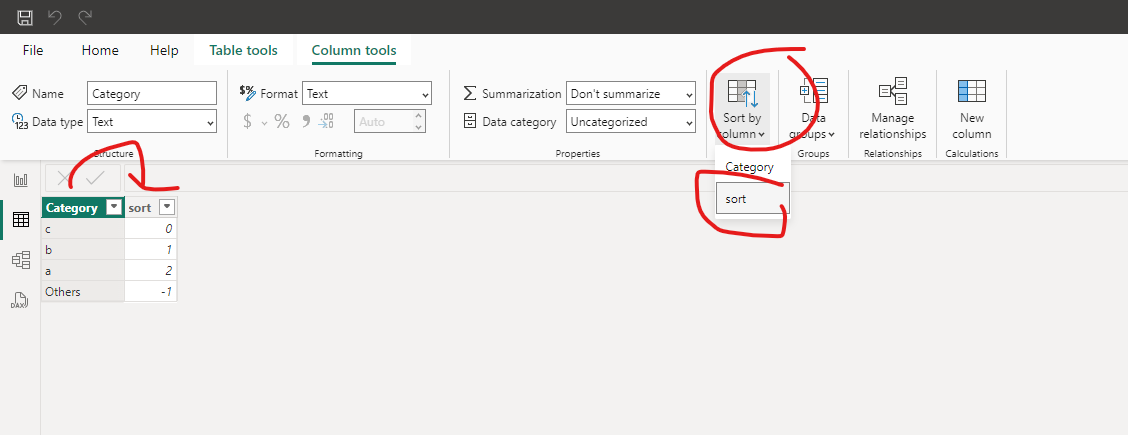
Task: Click the cell containing c
Action: 83,229
